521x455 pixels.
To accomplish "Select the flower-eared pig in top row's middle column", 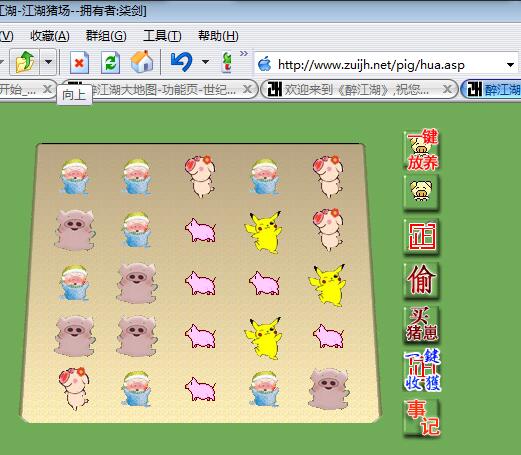I will pyautogui.click(x=200, y=176).
